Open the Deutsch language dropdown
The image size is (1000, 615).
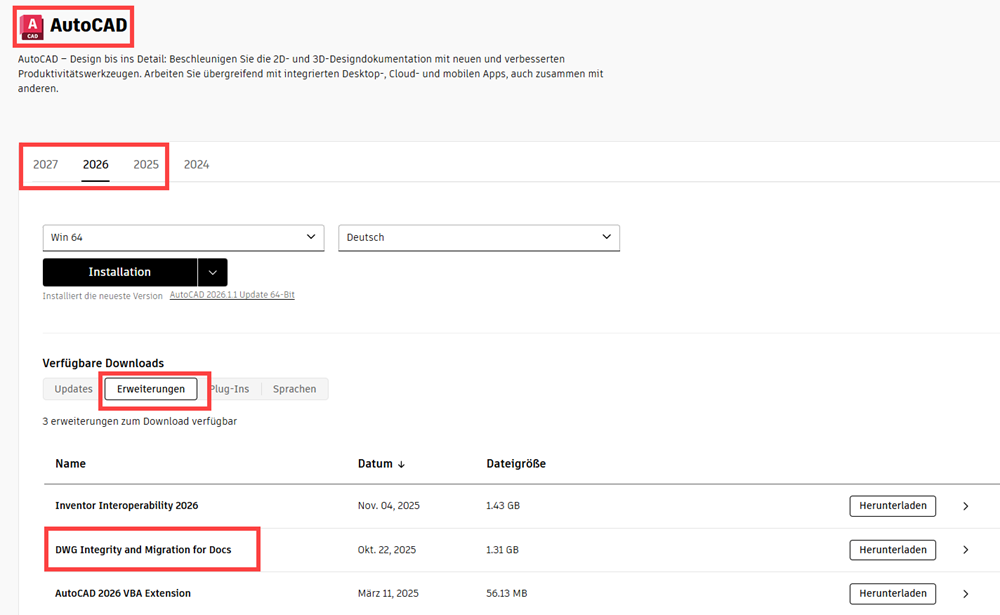pos(479,237)
